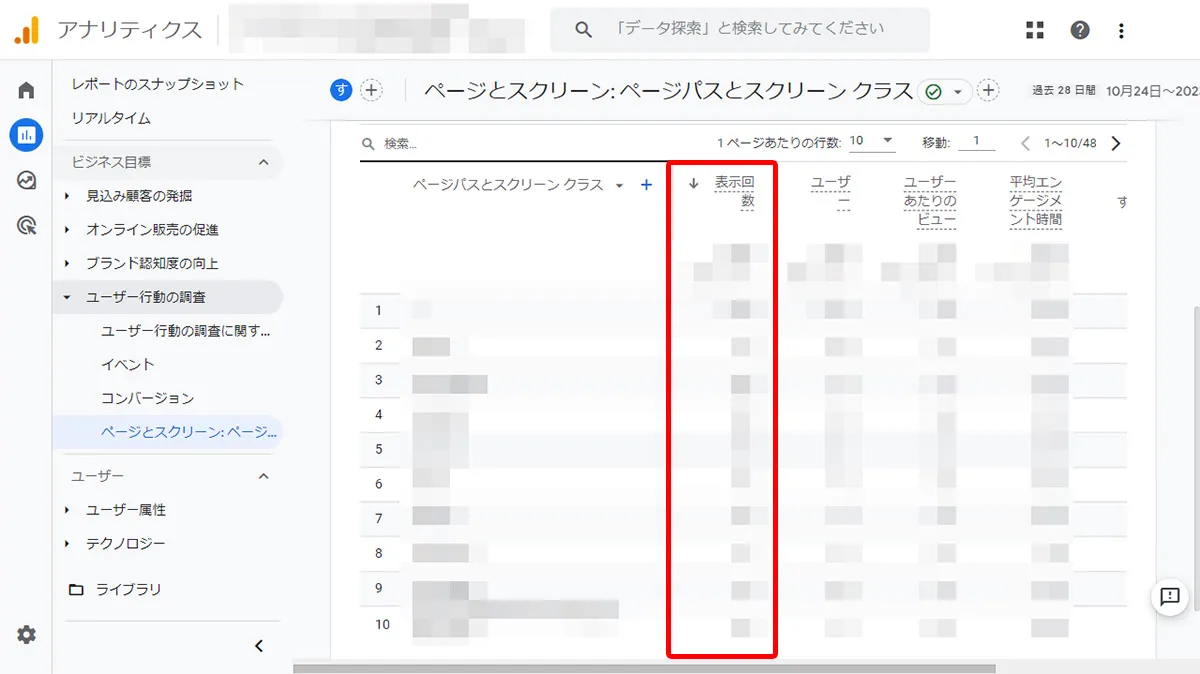1200x674 pixels.
Task: Select the Reports icon in the sidebar
Action: 25,135
